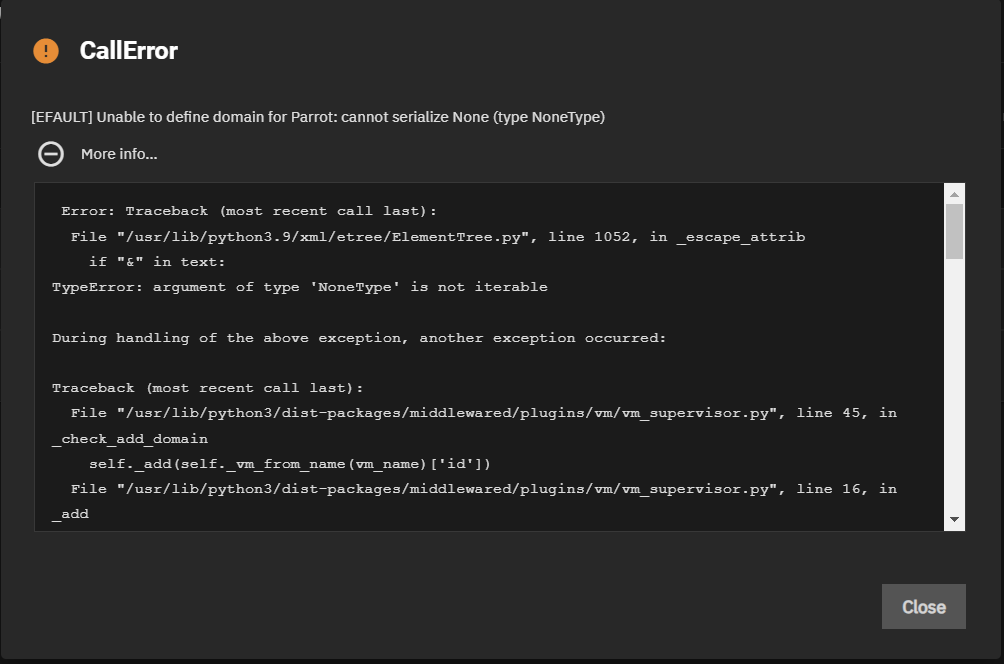Click the "_check_add_domain" function name line
This screenshot has height=664, width=1004.
click(x=130, y=438)
